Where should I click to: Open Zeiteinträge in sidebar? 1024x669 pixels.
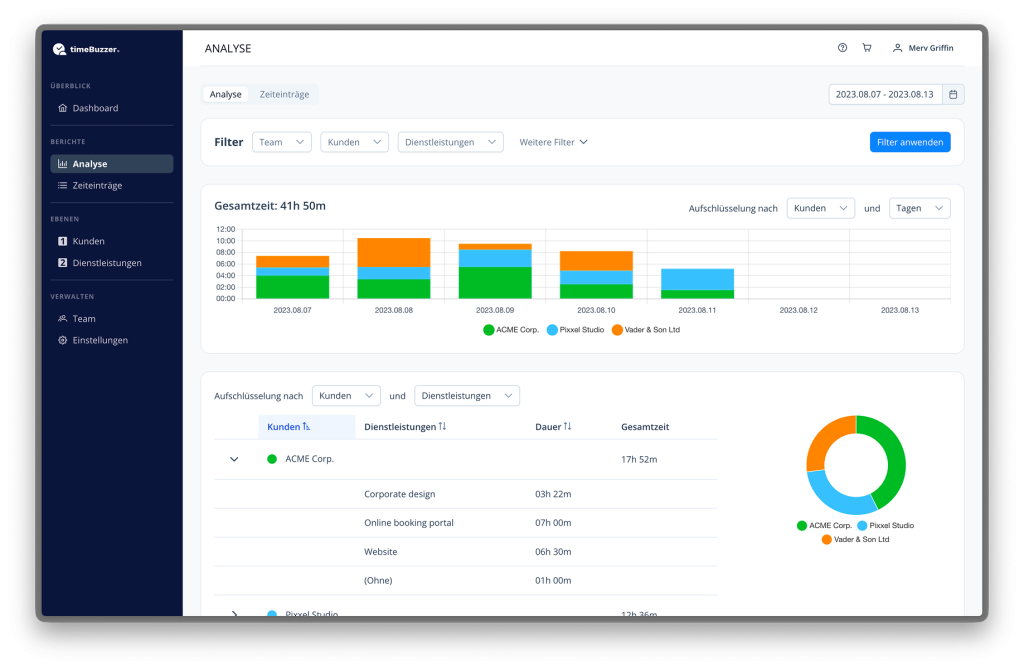click(x=112, y=186)
